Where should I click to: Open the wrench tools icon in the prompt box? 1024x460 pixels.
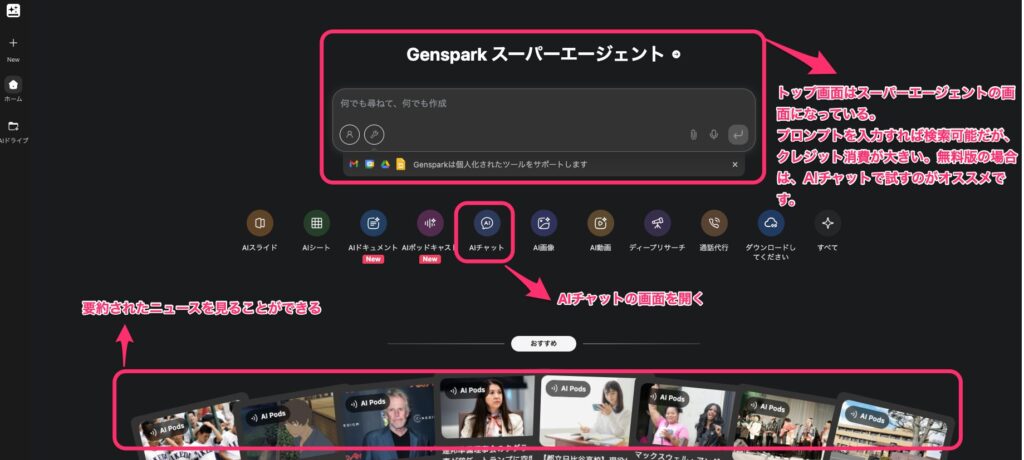click(x=374, y=135)
